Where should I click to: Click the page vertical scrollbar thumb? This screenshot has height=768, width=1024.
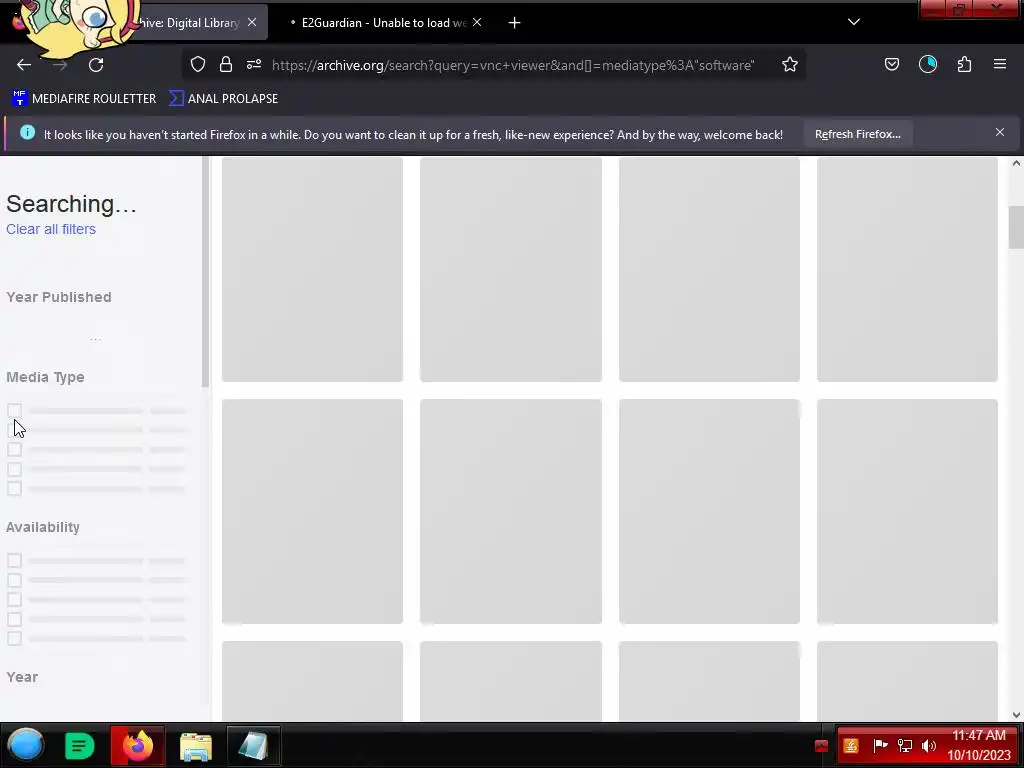[1016, 227]
